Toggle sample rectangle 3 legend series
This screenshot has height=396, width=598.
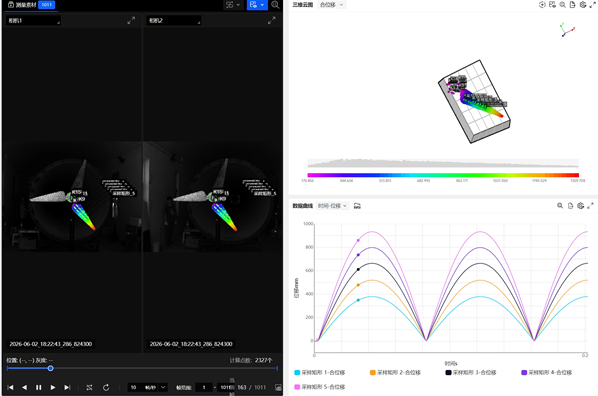point(471,372)
